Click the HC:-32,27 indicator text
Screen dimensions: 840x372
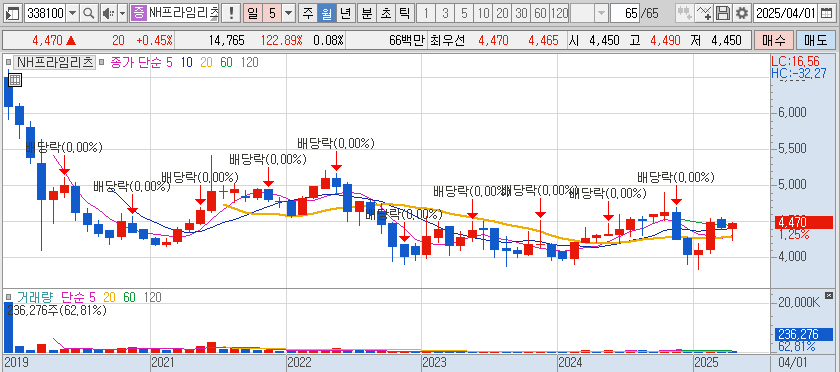coord(799,73)
